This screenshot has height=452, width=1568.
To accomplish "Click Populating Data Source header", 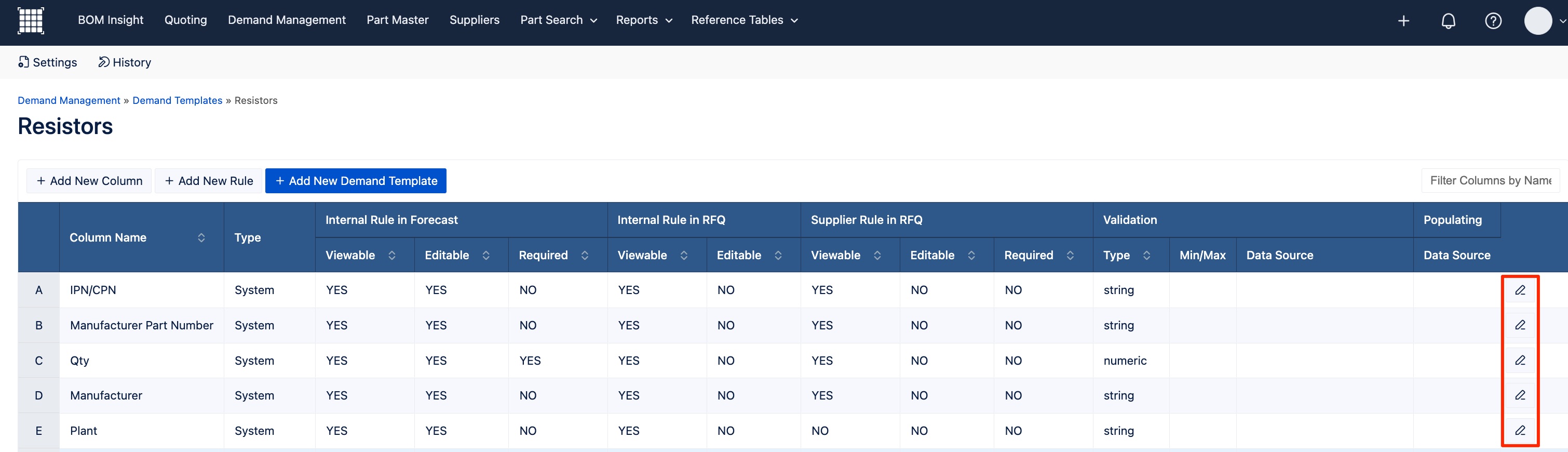I will (1456, 255).
